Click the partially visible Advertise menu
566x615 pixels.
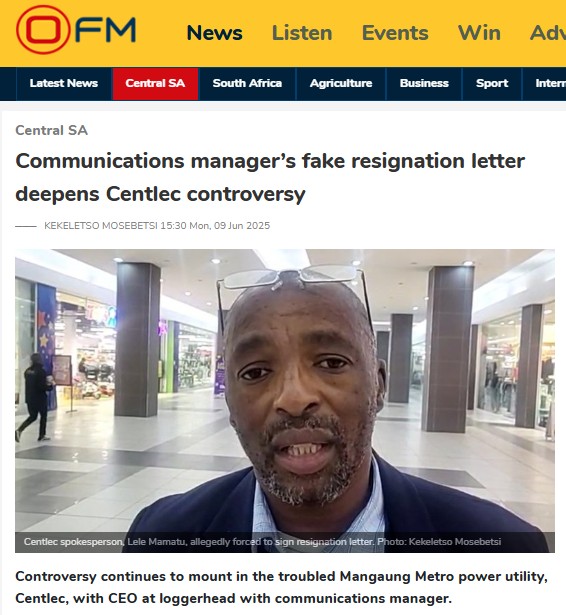pos(548,33)
